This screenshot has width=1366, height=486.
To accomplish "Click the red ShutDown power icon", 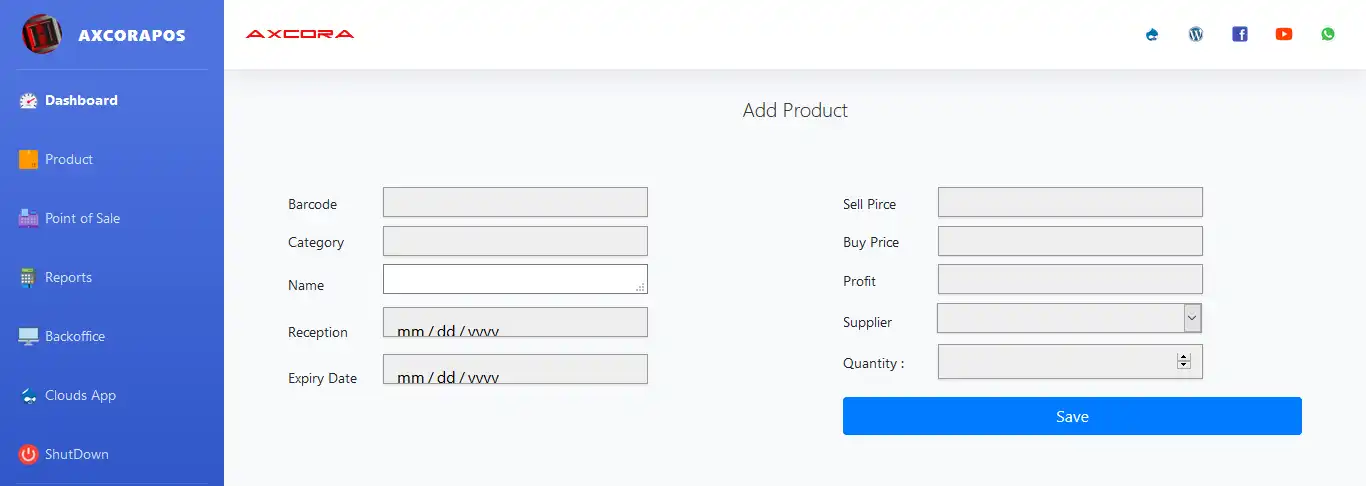I will [28, 454].
